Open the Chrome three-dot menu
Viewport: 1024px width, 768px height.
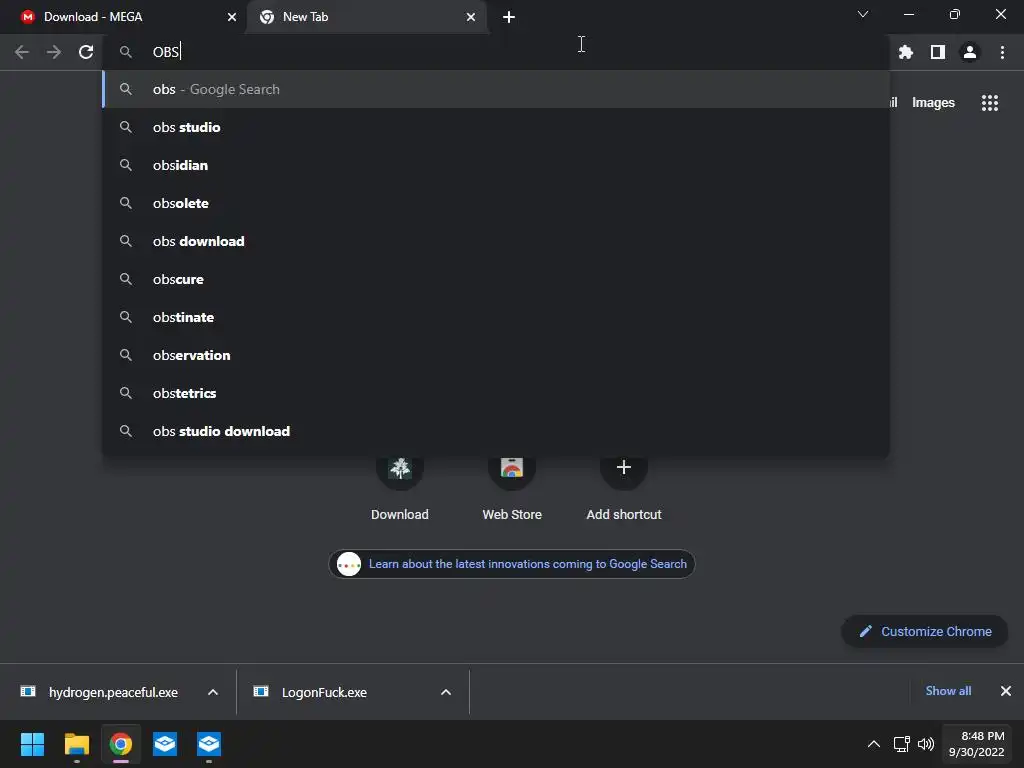[1002, 52]
